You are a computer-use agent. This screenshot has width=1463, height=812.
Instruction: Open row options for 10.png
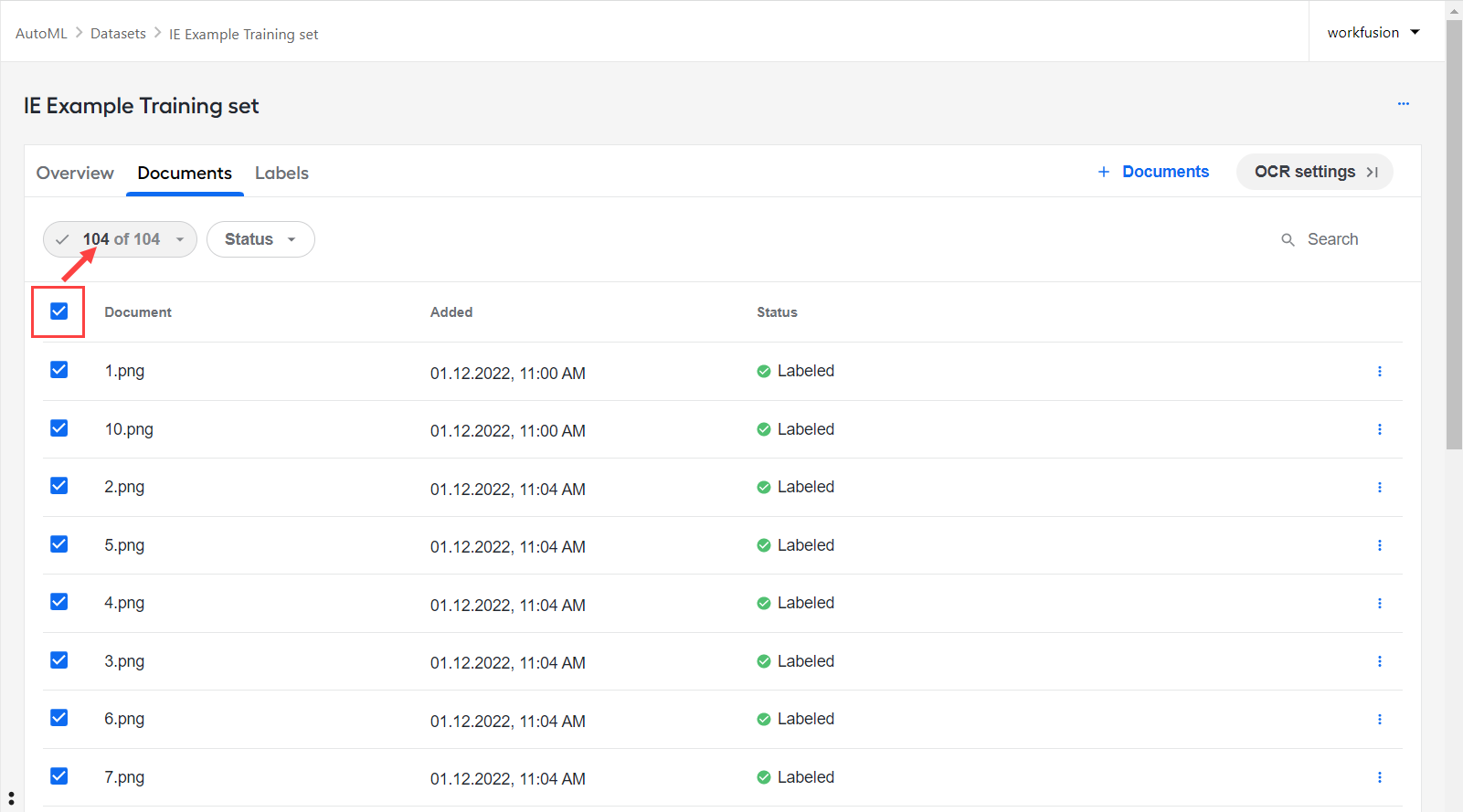click(x=1379, y=429)
